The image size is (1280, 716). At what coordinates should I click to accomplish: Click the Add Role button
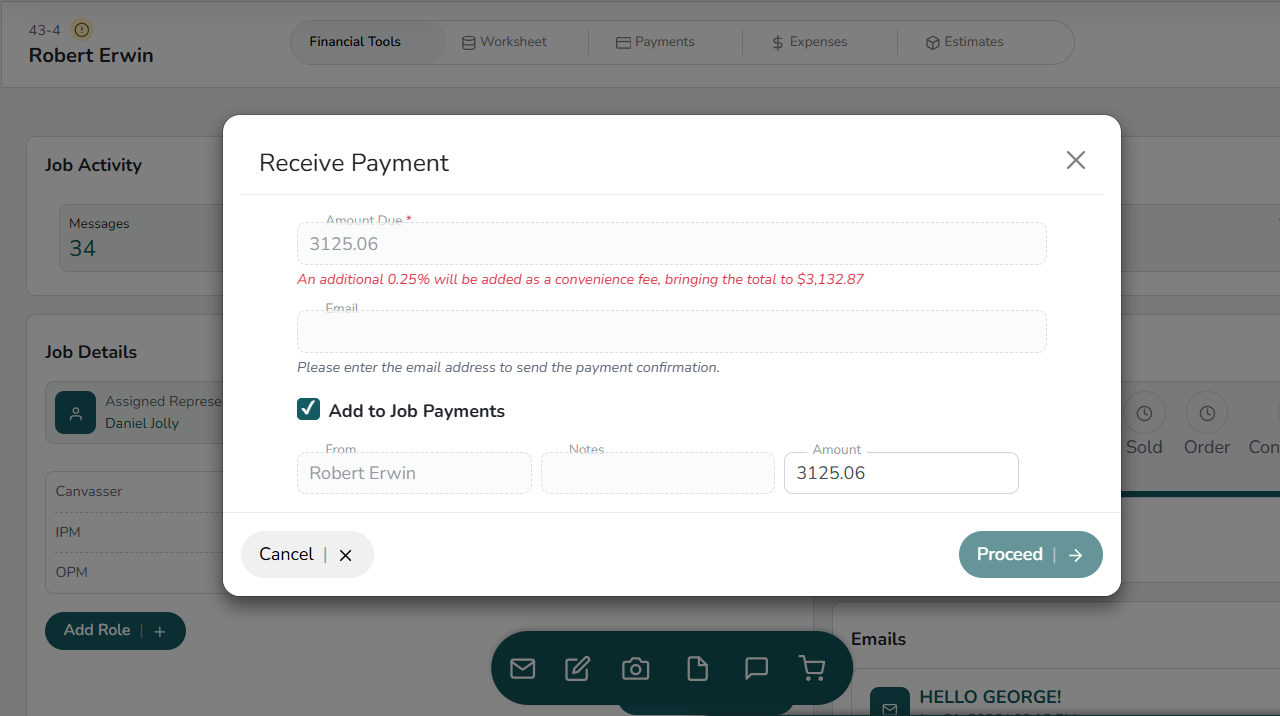pos(115,631)
